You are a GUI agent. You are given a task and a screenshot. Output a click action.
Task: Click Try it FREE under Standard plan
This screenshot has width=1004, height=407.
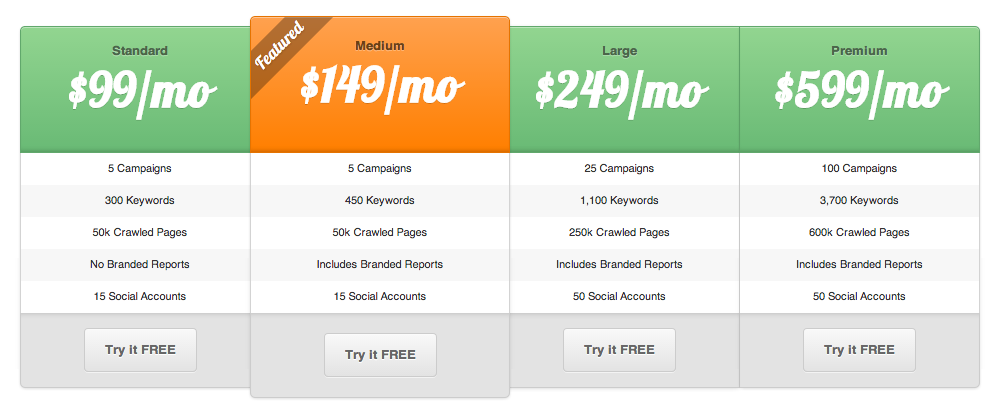point(140,350)
